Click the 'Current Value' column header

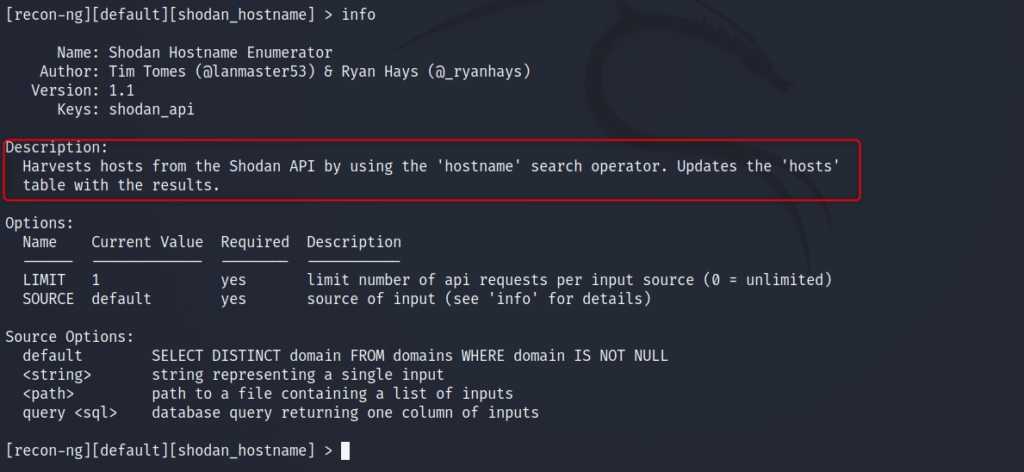147,242
